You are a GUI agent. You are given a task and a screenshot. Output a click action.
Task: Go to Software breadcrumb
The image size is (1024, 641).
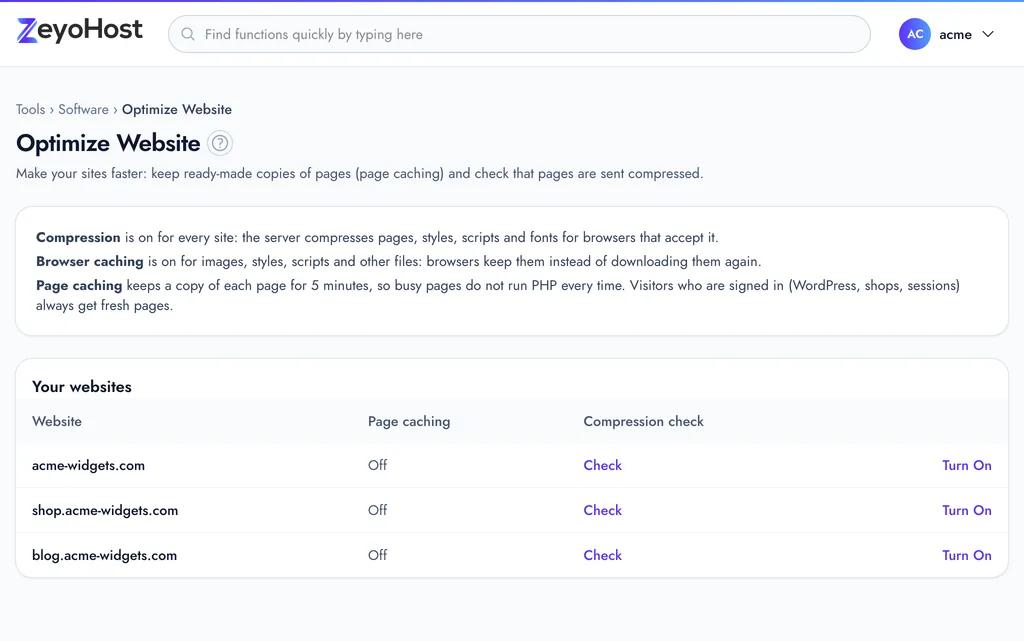click(84, 109)
